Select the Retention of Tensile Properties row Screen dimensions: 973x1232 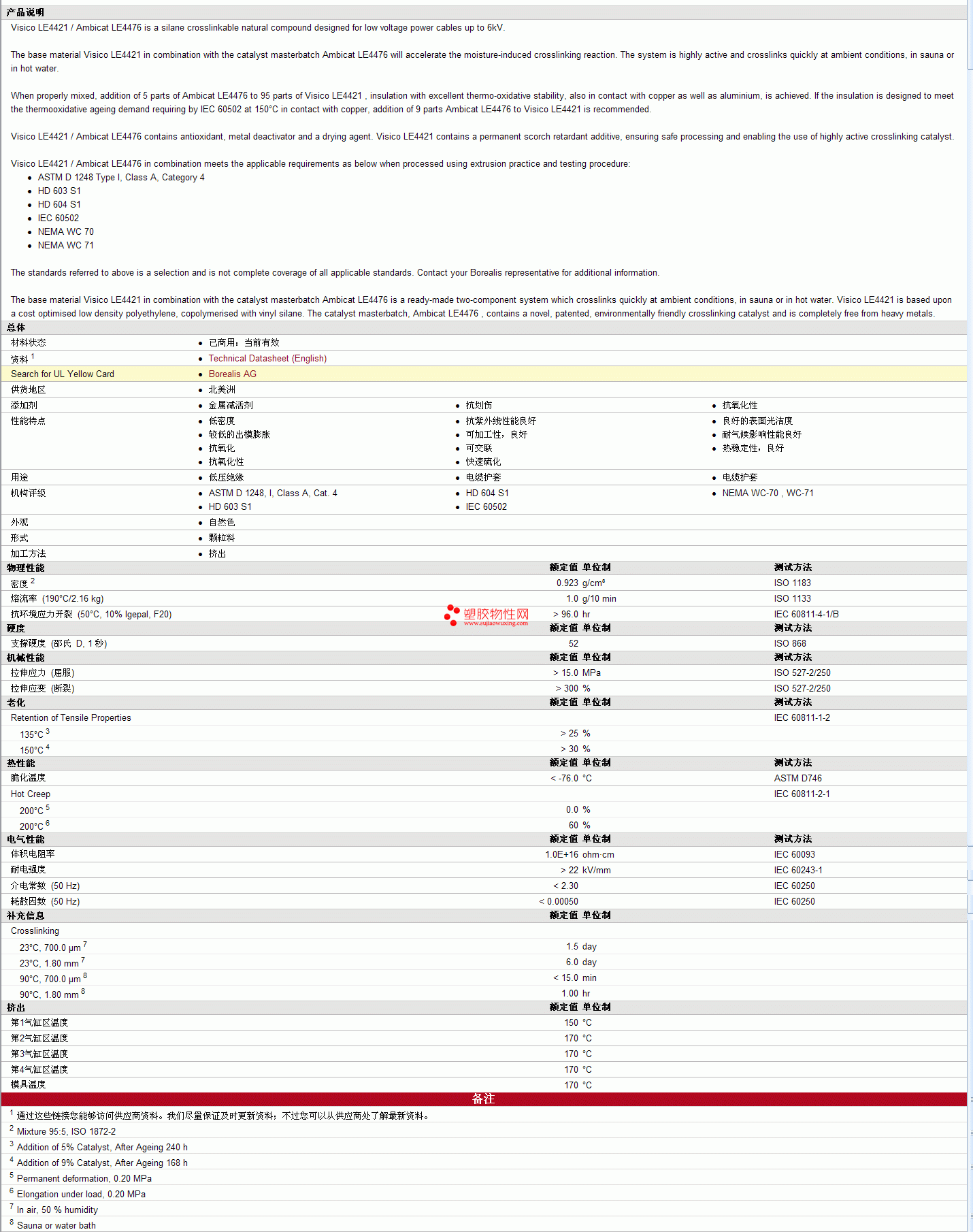[x=484, y=717]
